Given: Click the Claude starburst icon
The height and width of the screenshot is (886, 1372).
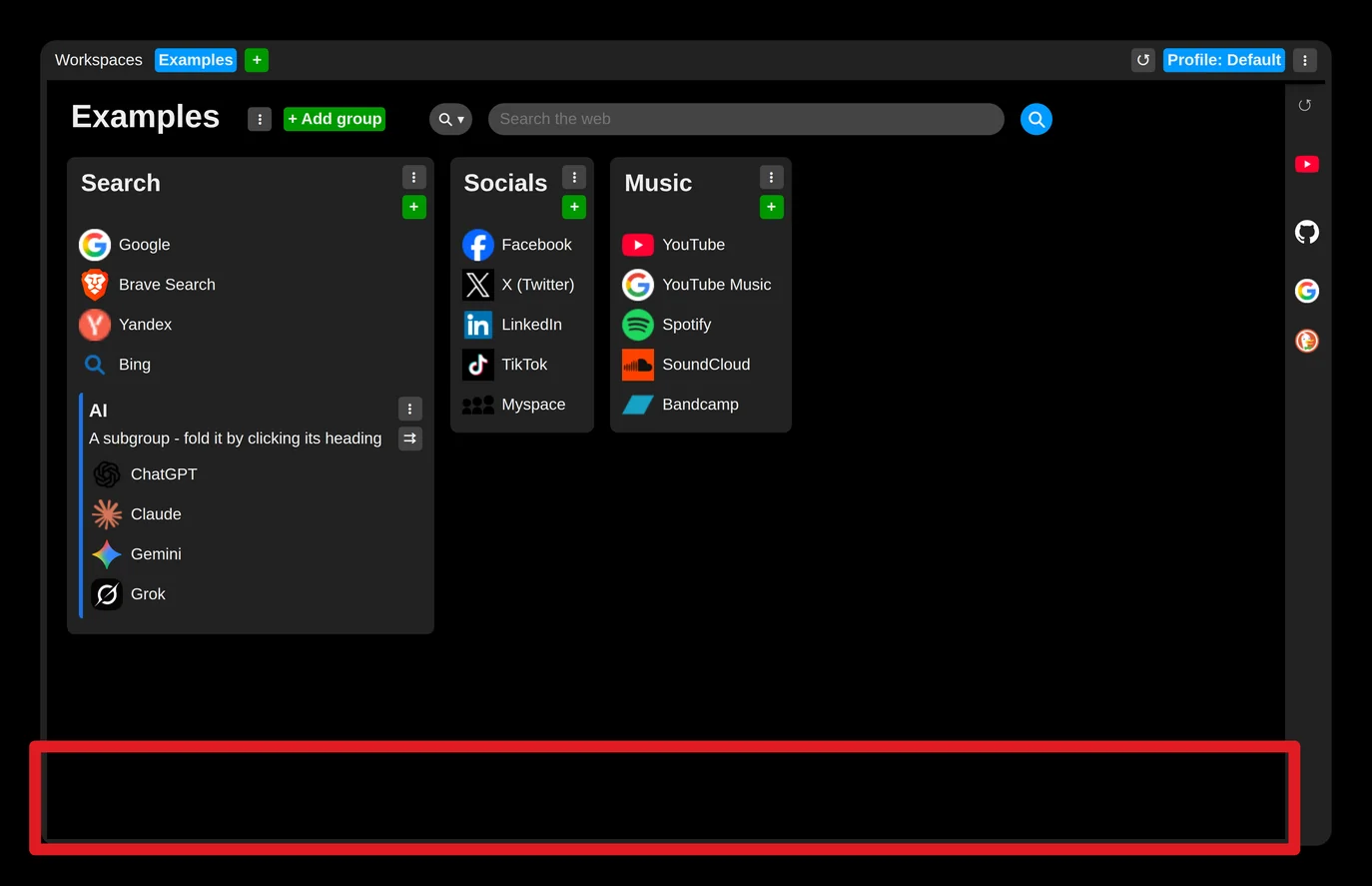Looking at the screenshot, I should coord(107,514).
